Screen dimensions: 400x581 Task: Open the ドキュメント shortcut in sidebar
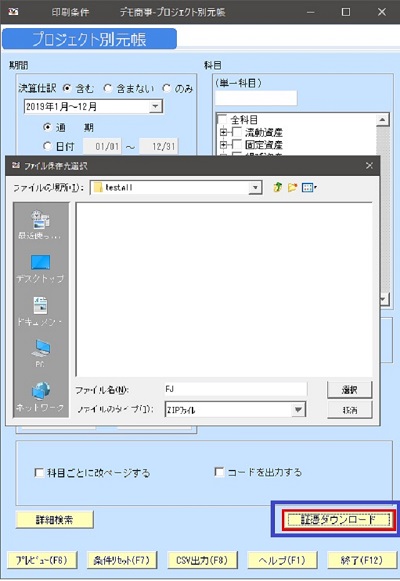click(40, 312)
